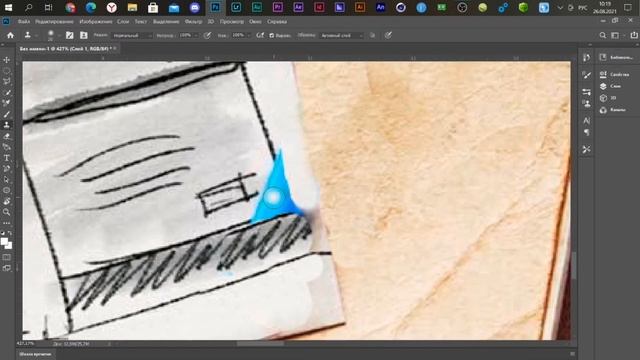Screen dimensions: 640x360
Task: Open Windows taskbar search icon
Action: coord(29,7)
